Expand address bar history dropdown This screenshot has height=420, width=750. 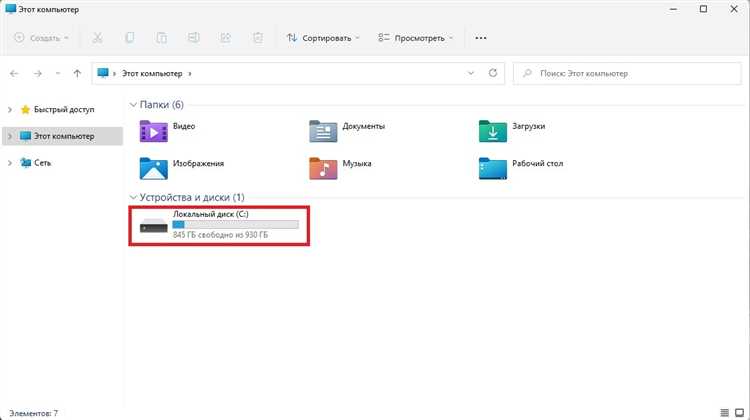471,73
